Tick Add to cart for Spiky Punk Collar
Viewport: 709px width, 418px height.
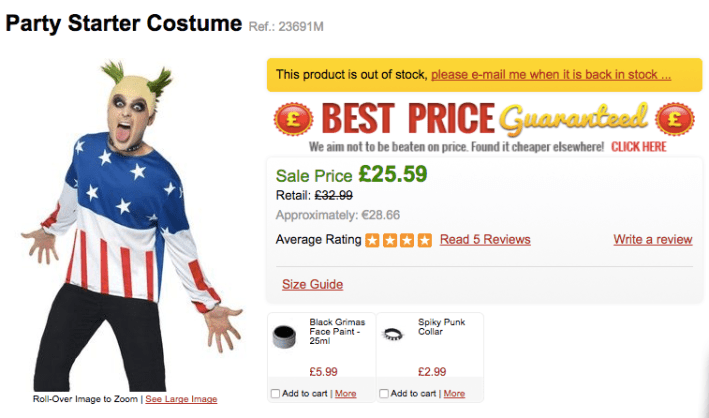pyautogui.click(x=384, y=394)
